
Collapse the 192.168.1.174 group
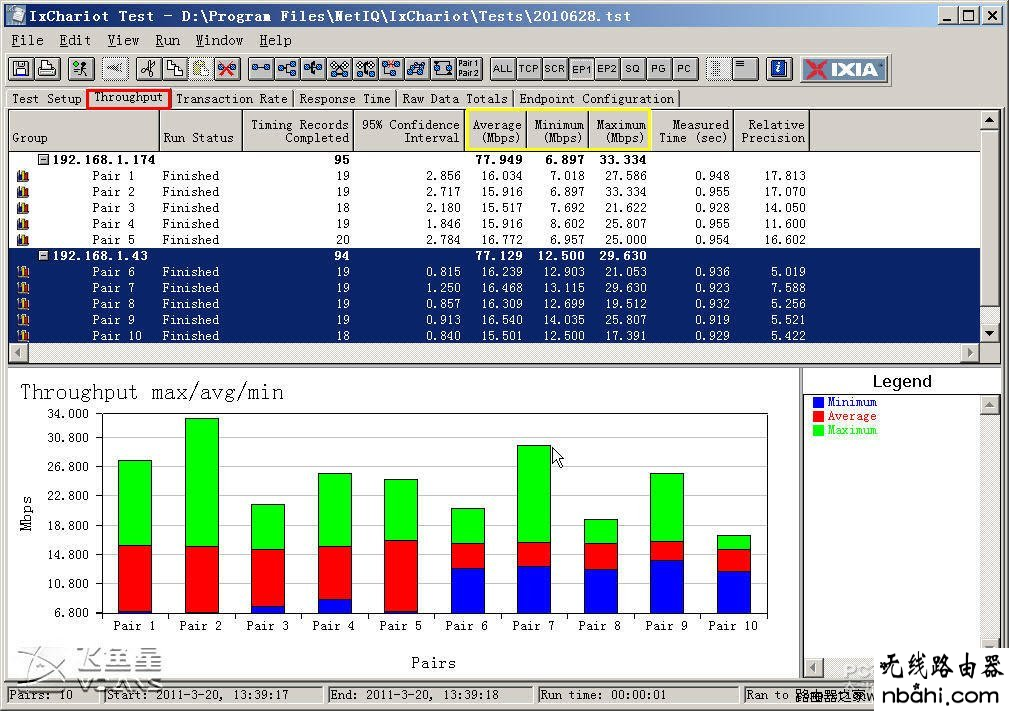pos(43,160)
